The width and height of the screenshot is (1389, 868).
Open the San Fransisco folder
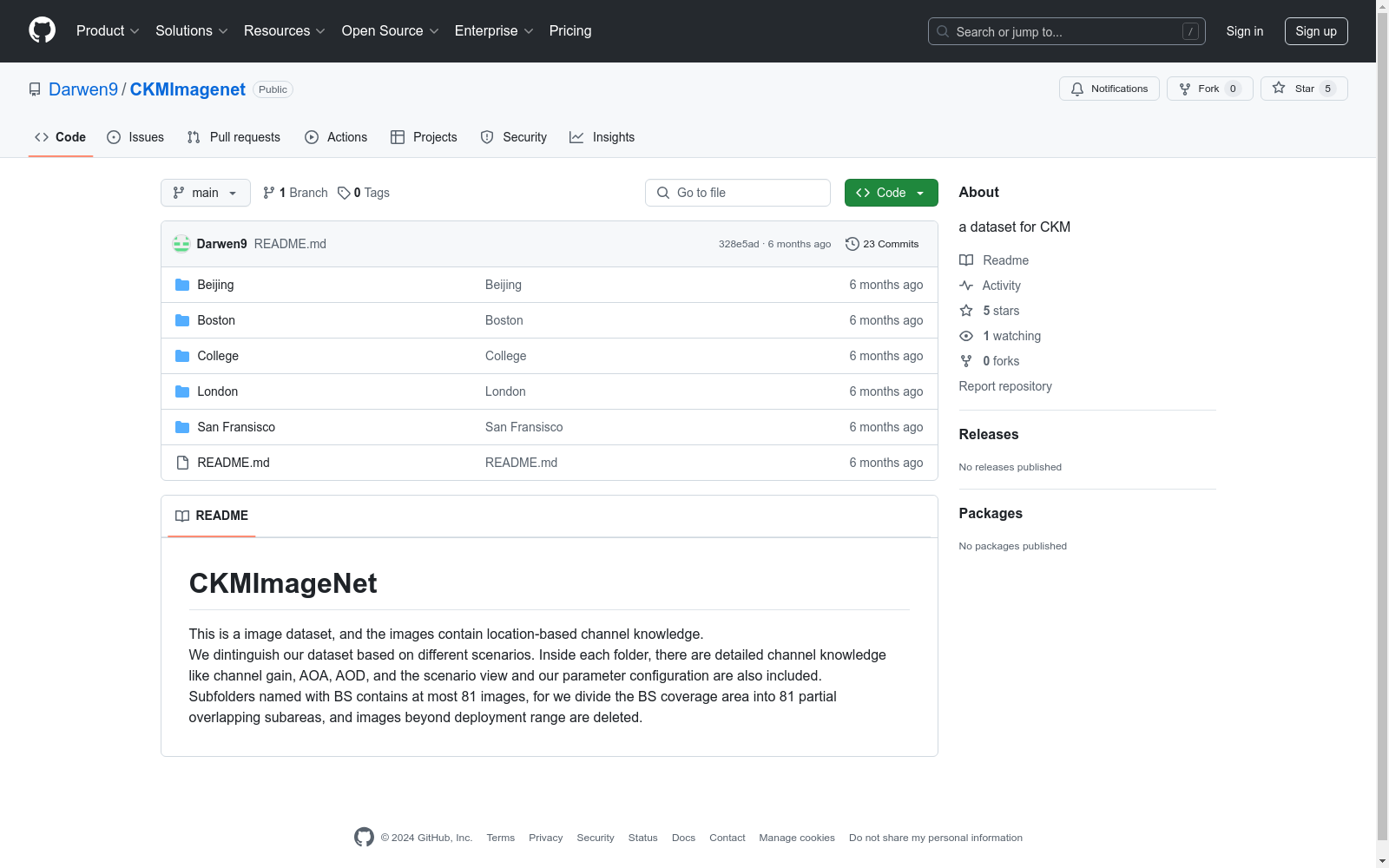(x=236, y=427)
